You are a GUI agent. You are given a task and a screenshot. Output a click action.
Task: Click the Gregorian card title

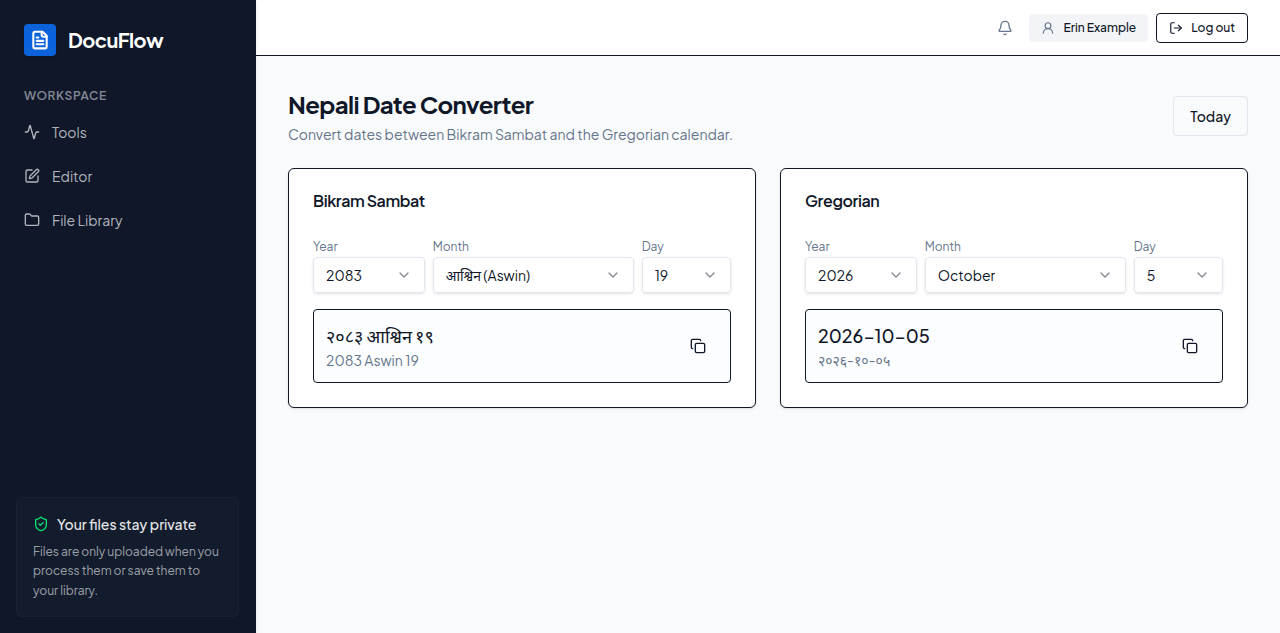coord(842,201)
